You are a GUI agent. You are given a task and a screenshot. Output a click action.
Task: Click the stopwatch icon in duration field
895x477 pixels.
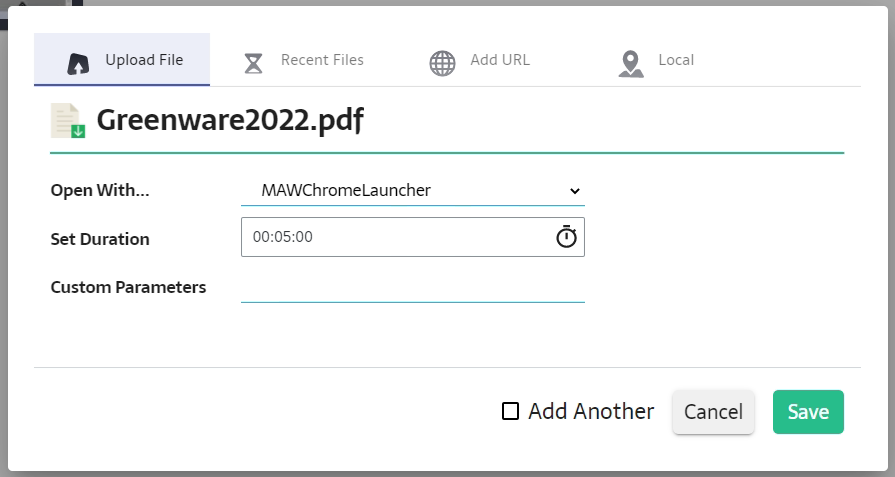point(566,238)
